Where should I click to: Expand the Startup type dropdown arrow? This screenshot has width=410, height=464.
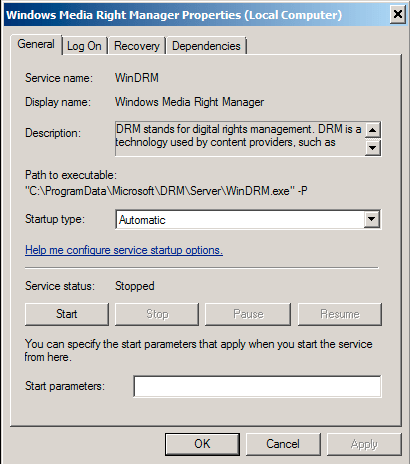[371, 219]
